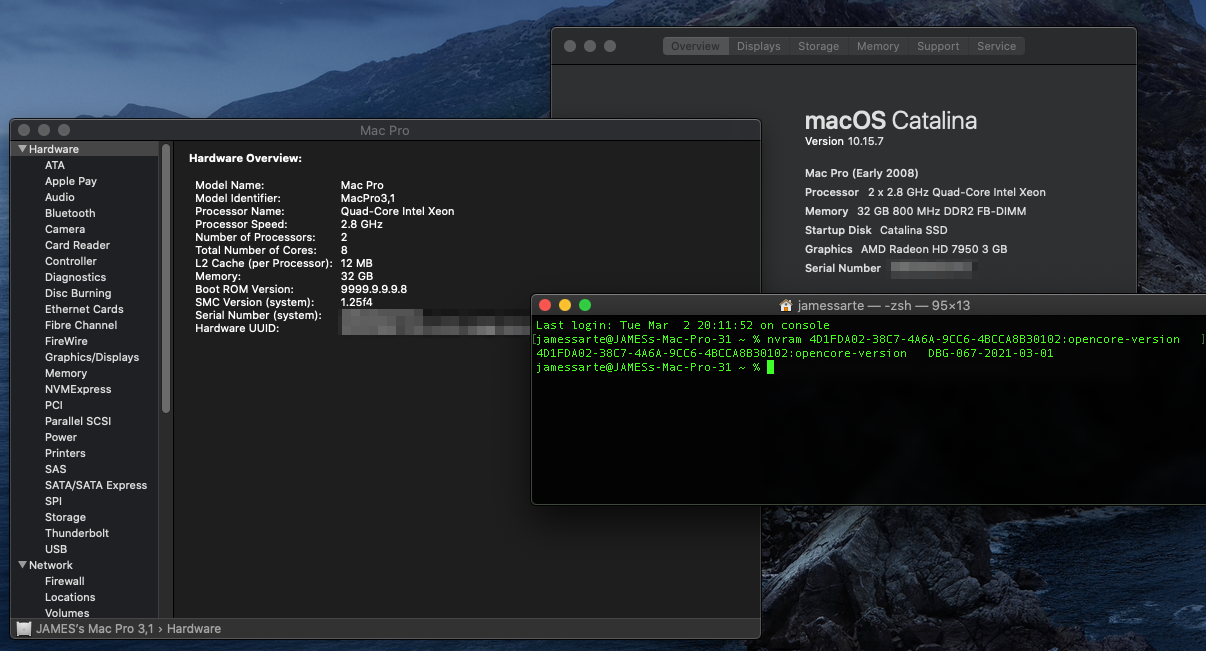This screenshot has height=651, width=1206.
Task: Open the Service tab in About This Mac
Action: pos(997,46)
